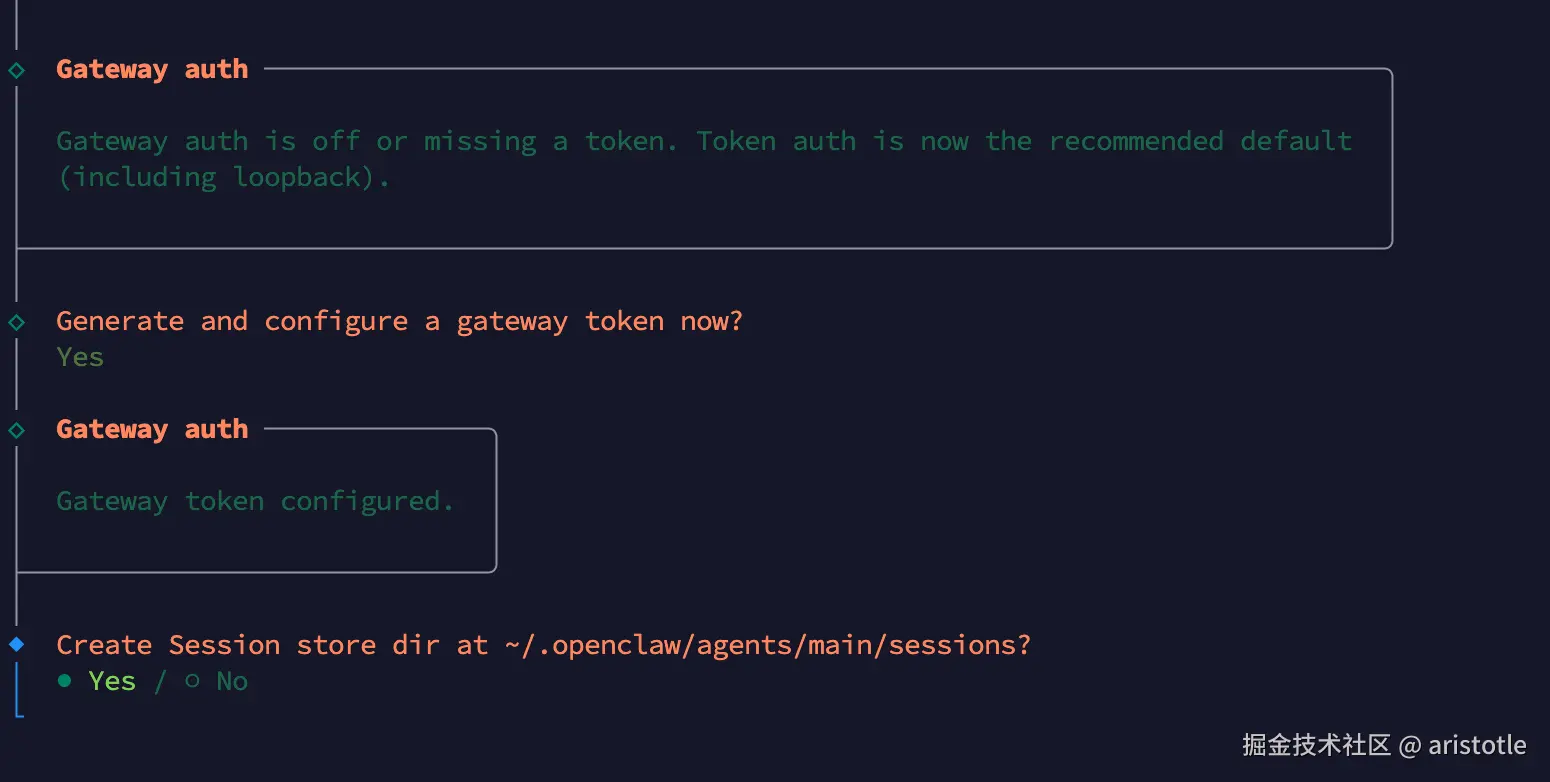Click the diamond marker beside the top Gateway auth heading
Viewport: 1550px width, 782px height.
[x=17, y=70]
